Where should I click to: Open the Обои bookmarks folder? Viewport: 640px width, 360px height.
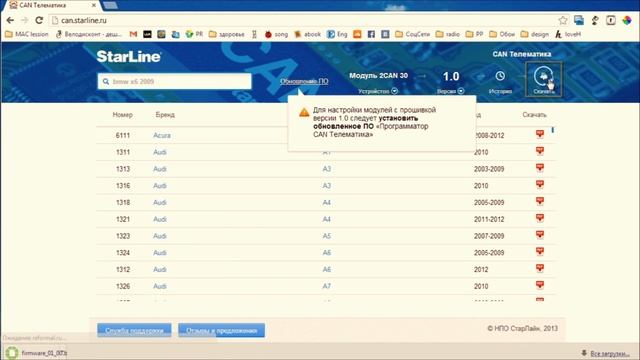point(502,34)
